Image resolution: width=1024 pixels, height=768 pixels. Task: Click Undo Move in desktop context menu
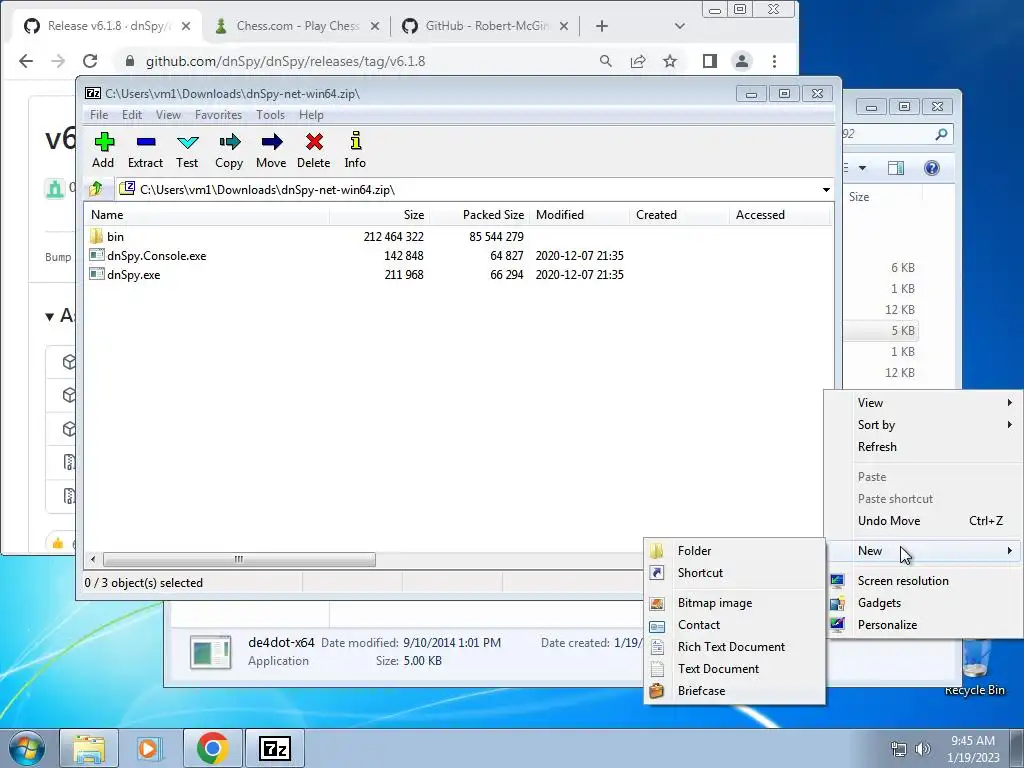(923, 520)
